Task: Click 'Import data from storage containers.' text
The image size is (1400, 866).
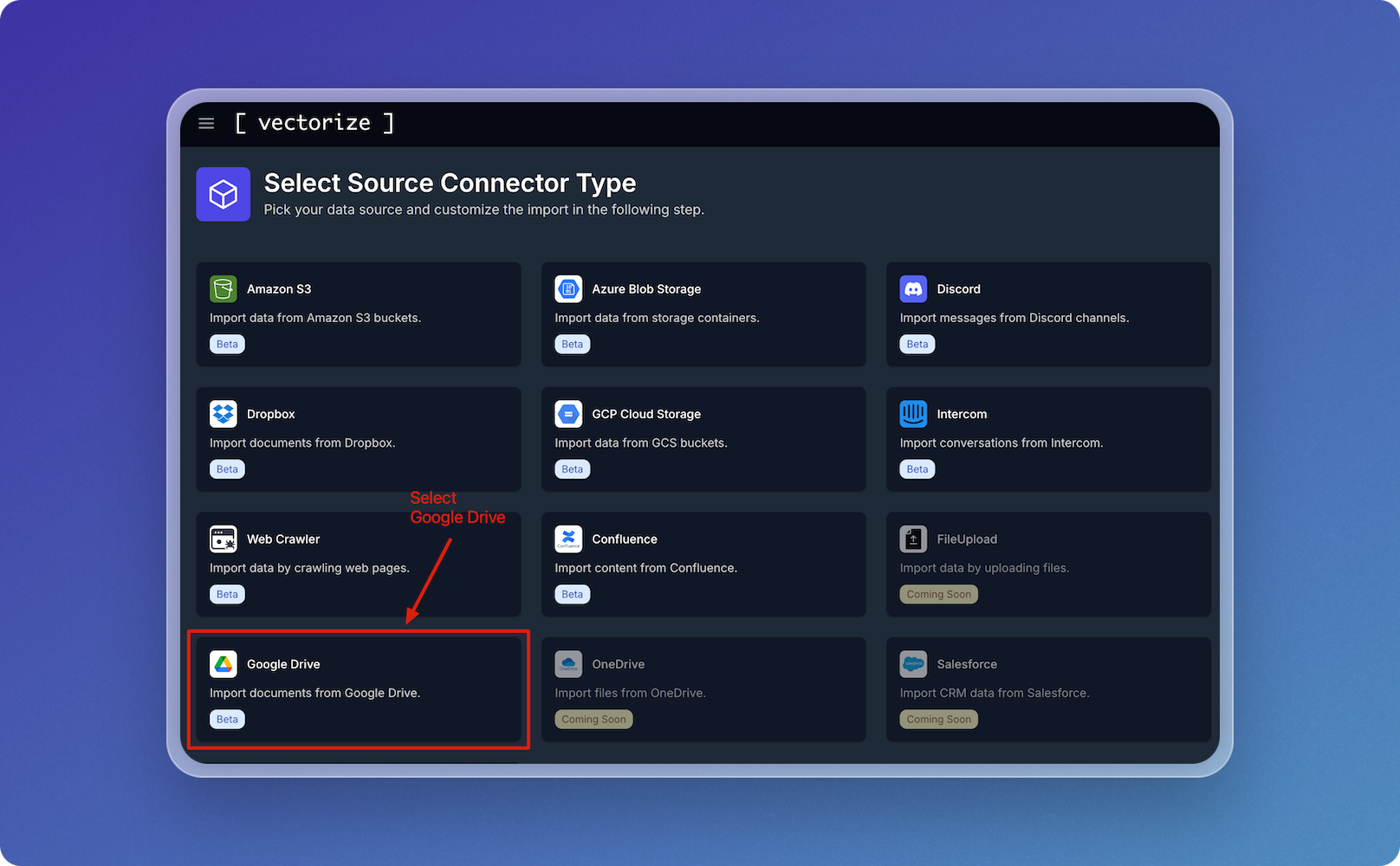Action: [657, 318]
